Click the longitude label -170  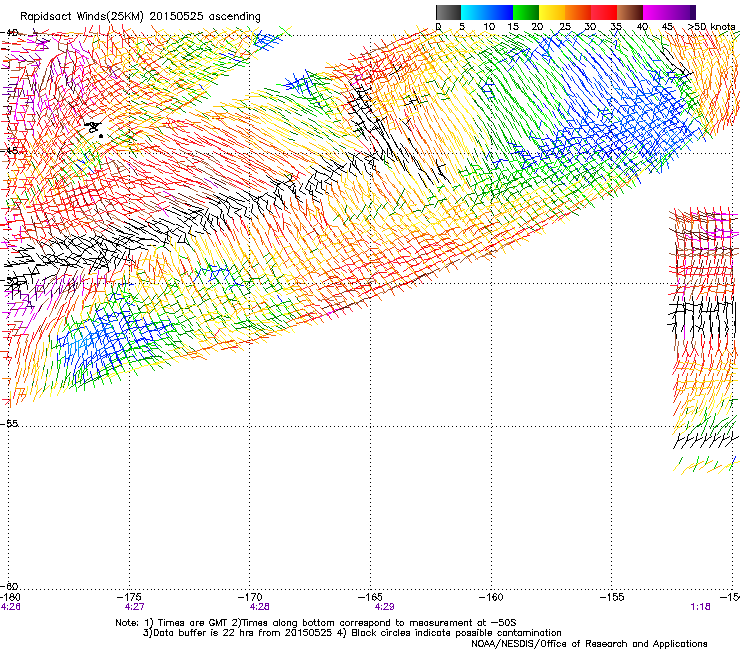click(x=250, y=597)
